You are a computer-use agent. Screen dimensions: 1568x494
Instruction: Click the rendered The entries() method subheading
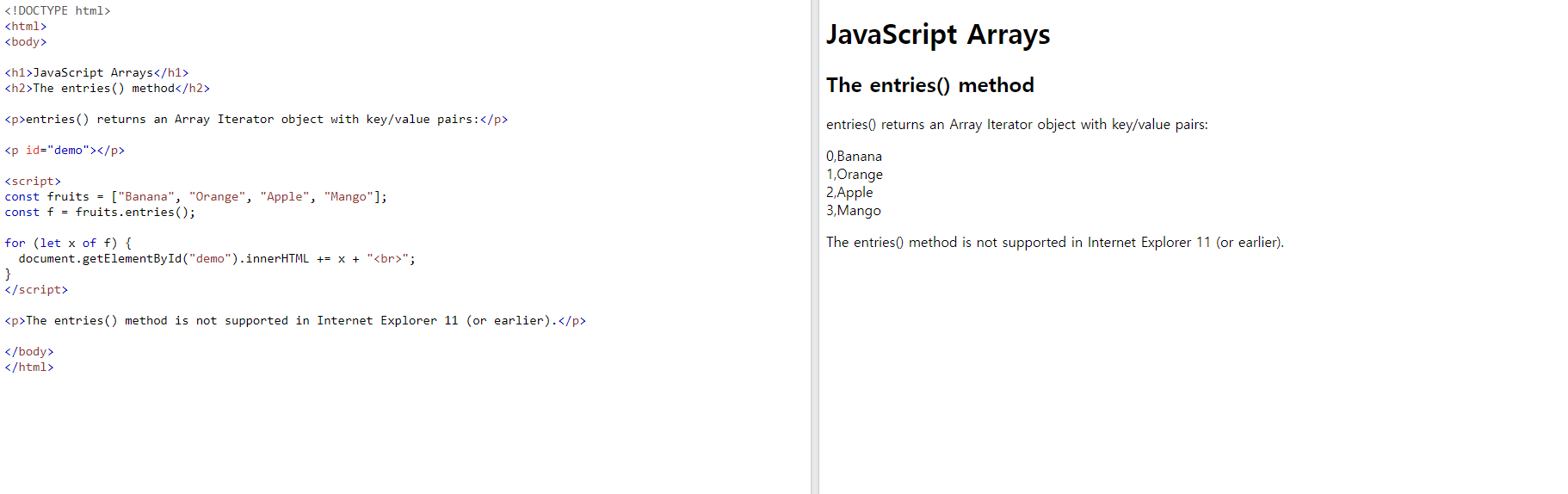coord(930,85)
